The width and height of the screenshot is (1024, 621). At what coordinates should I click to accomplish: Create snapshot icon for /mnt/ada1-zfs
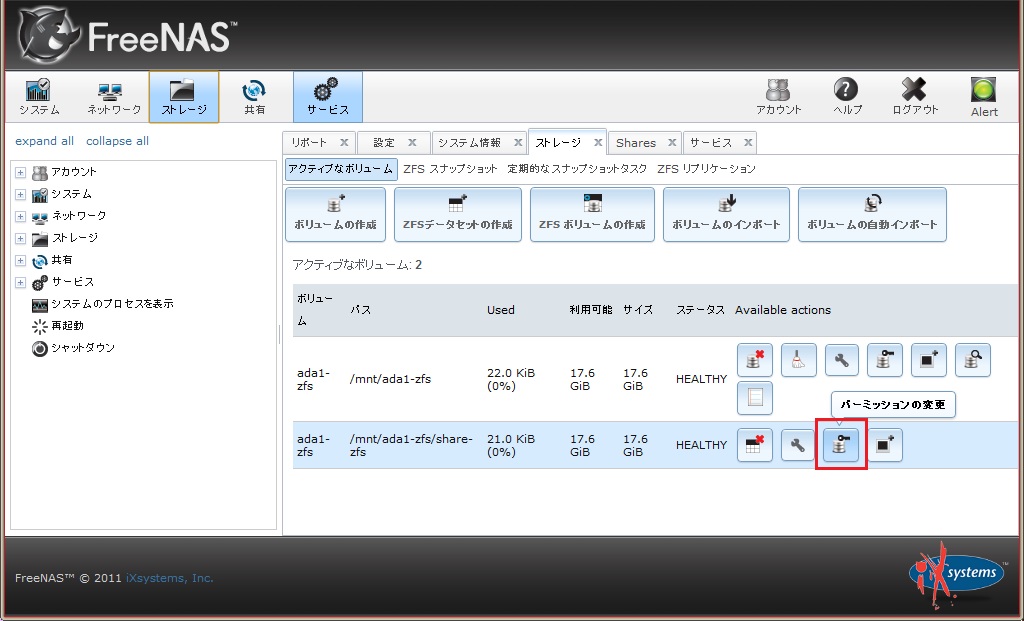(929, 360)
